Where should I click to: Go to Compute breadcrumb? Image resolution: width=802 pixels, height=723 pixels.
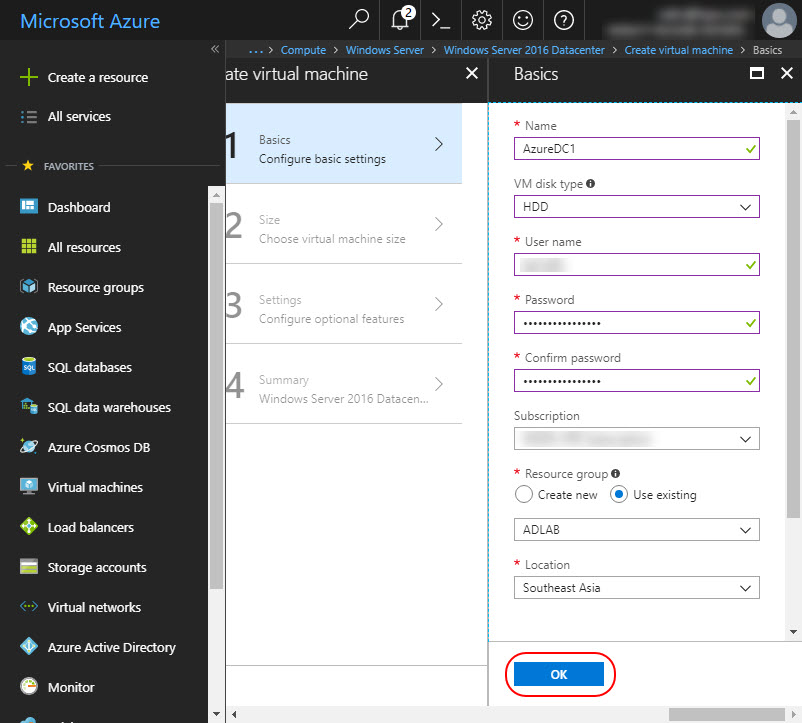point(303,50)
